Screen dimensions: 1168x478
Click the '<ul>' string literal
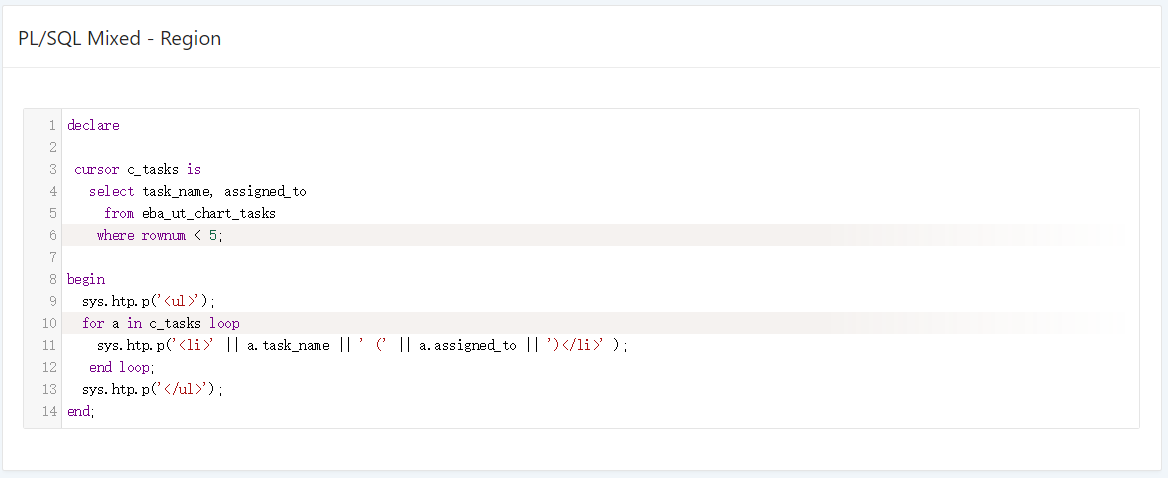180,302
